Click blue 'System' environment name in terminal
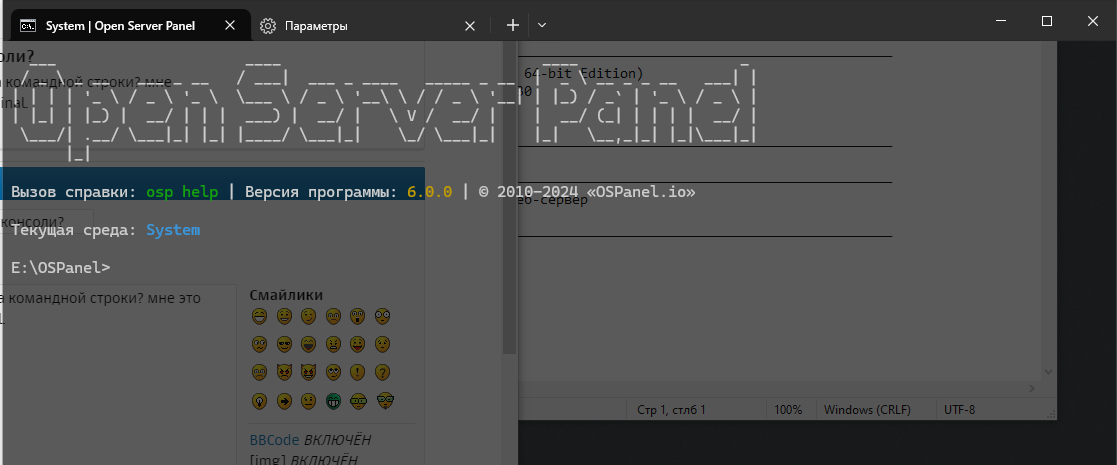Viewport: 1117px width, 465px height. coord(173,230)
